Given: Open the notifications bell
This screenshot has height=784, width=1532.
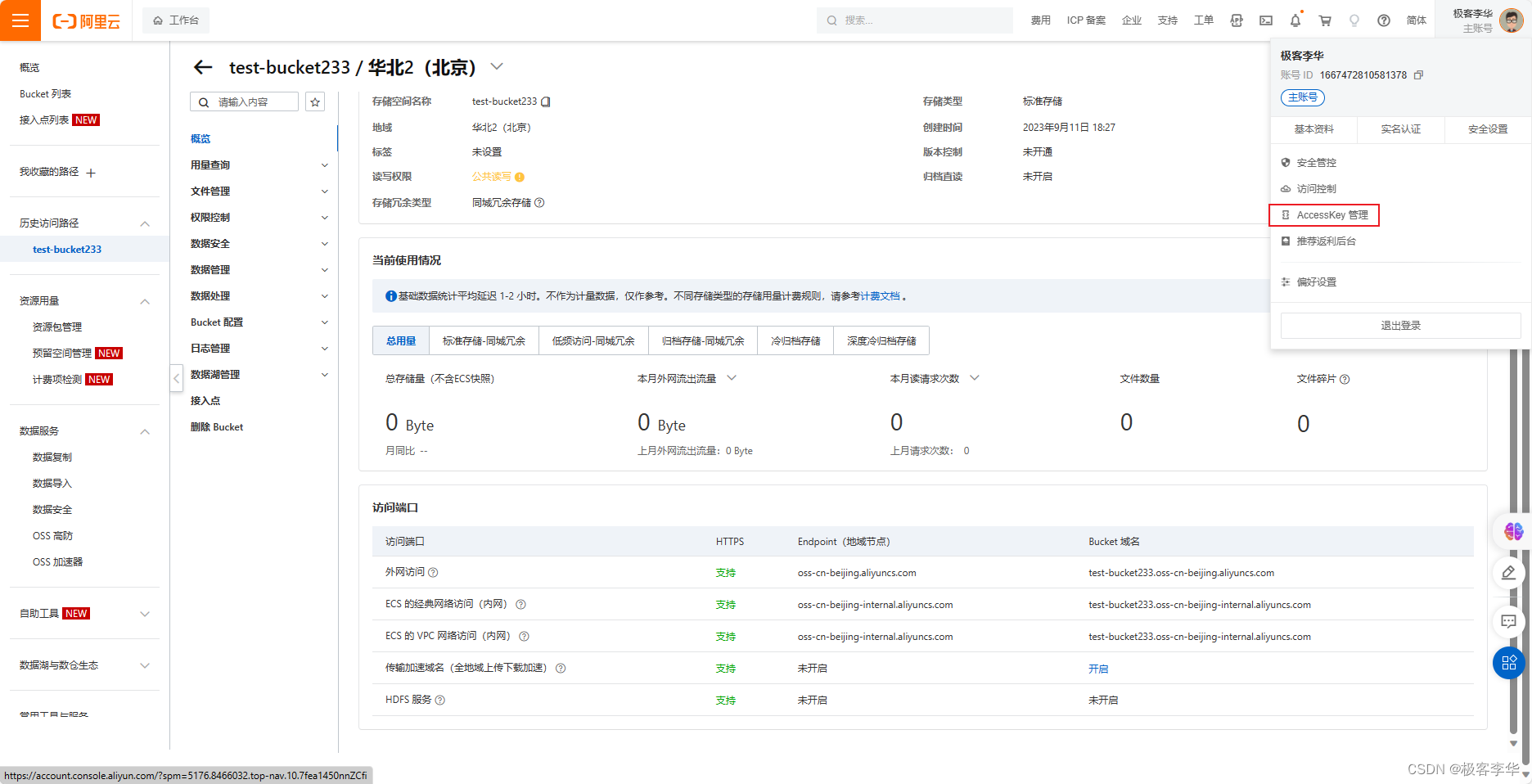Looking at the screenshot, I should click(x=1295, y=20).
